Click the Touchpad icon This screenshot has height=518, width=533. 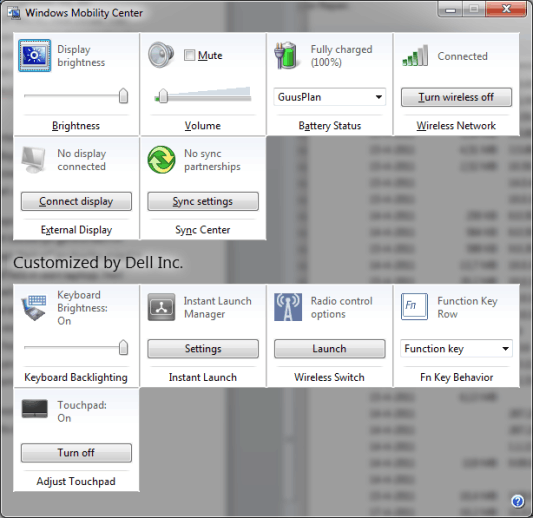tap(35, 409)
